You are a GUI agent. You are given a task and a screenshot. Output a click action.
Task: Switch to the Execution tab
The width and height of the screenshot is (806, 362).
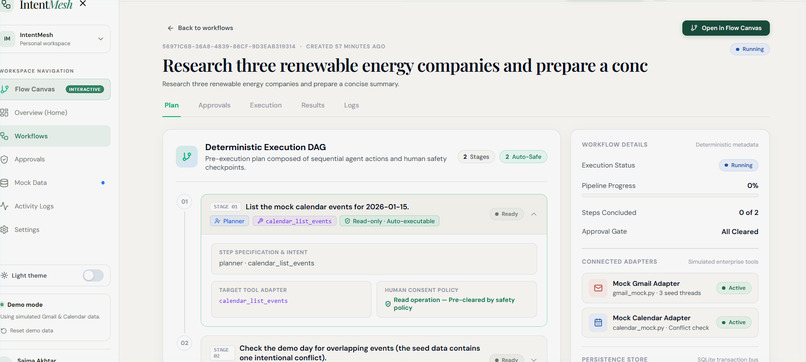pos(266,105)
